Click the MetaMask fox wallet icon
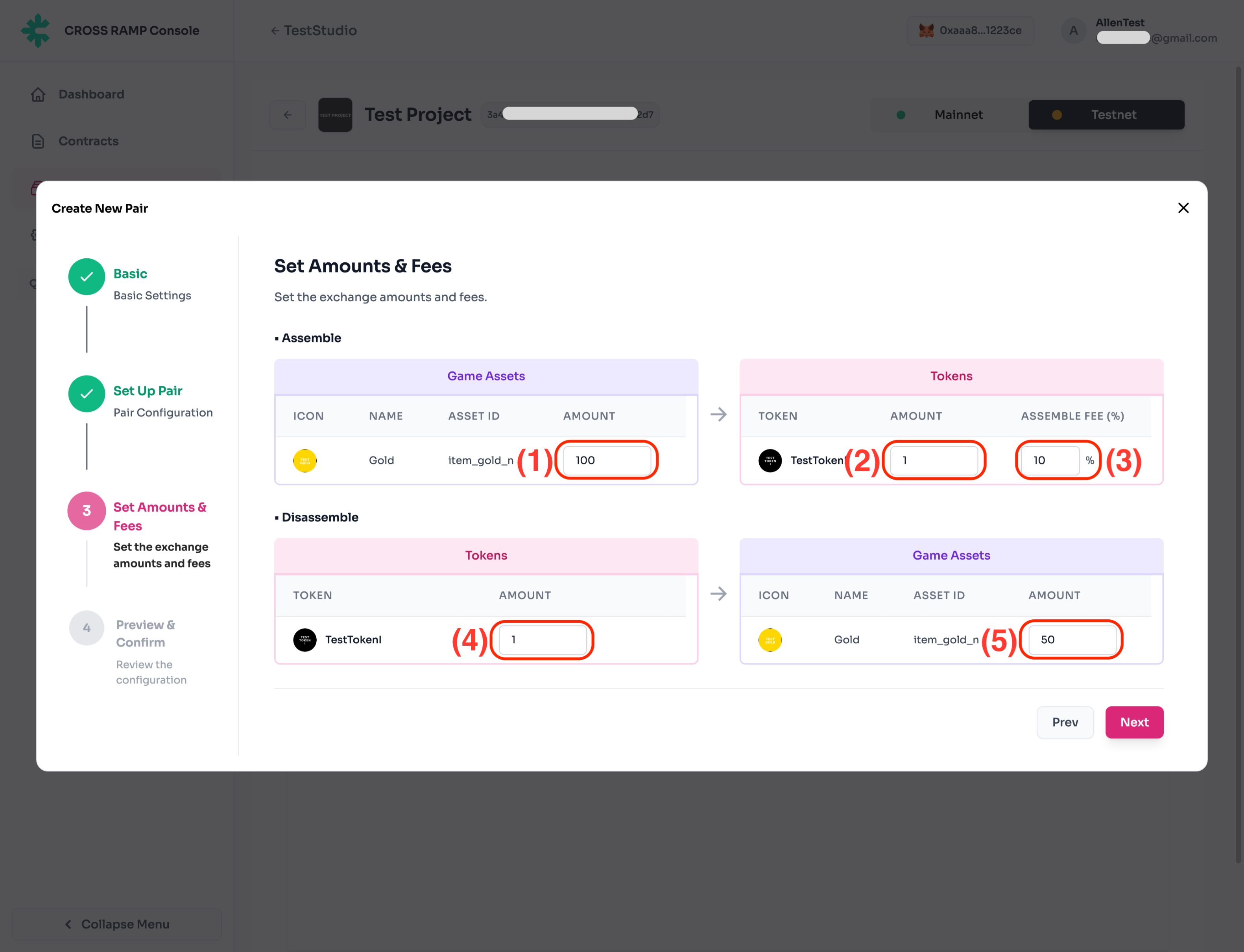Image resolution: width=1244 pixels, height=952 pixels. point(926,31)
